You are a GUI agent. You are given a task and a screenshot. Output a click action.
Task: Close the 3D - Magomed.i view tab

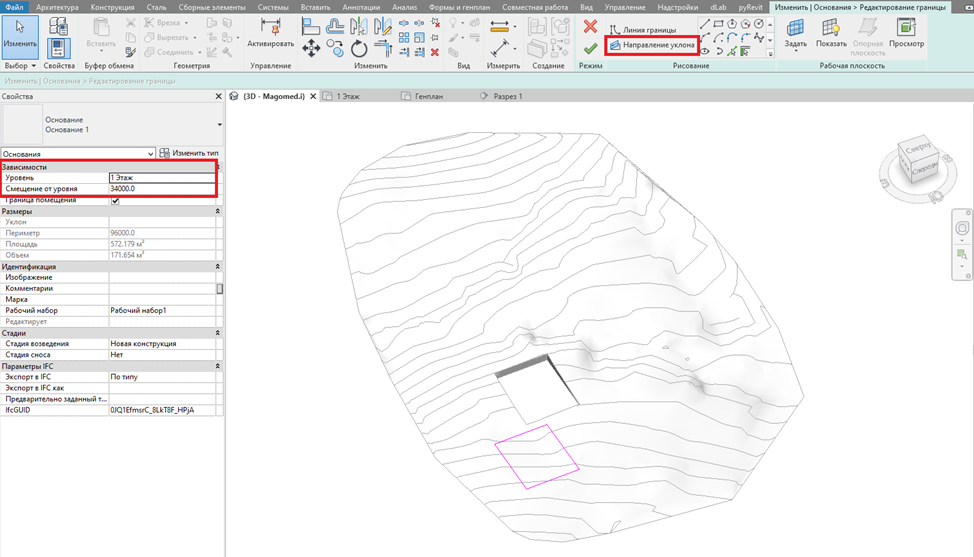tap(313, 96)
